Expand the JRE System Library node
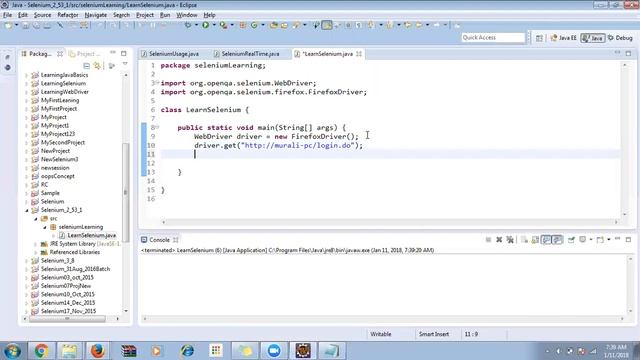This screenshot has height=360, width=640. click(x=36, y=244)
